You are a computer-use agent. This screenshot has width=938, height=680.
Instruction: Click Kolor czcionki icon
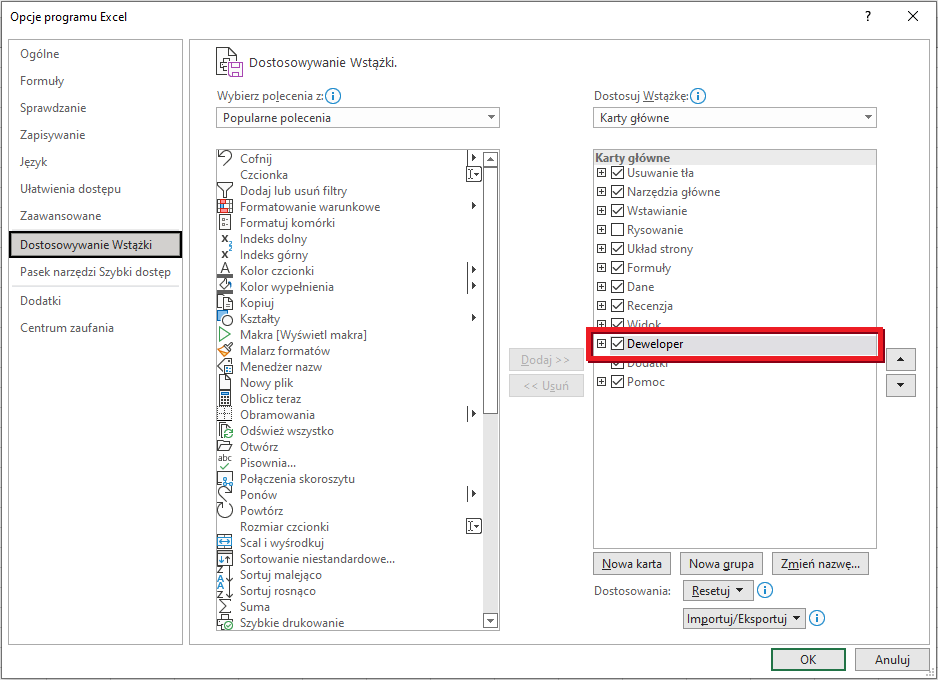coord(224,270)
